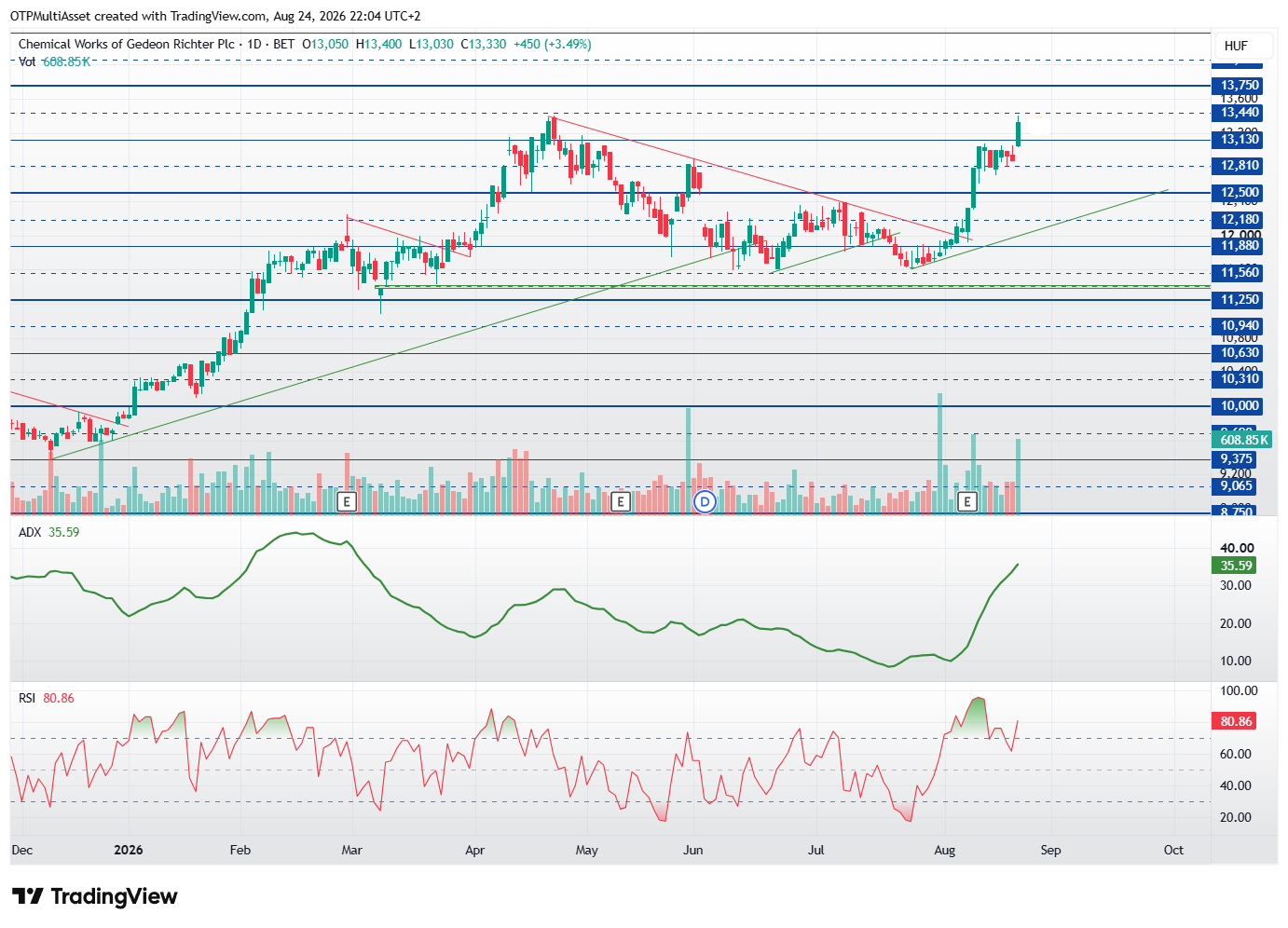Click the 12,810 price level label
Viewport: 1288px width, 928px height.
click(x=1240, y=166)
